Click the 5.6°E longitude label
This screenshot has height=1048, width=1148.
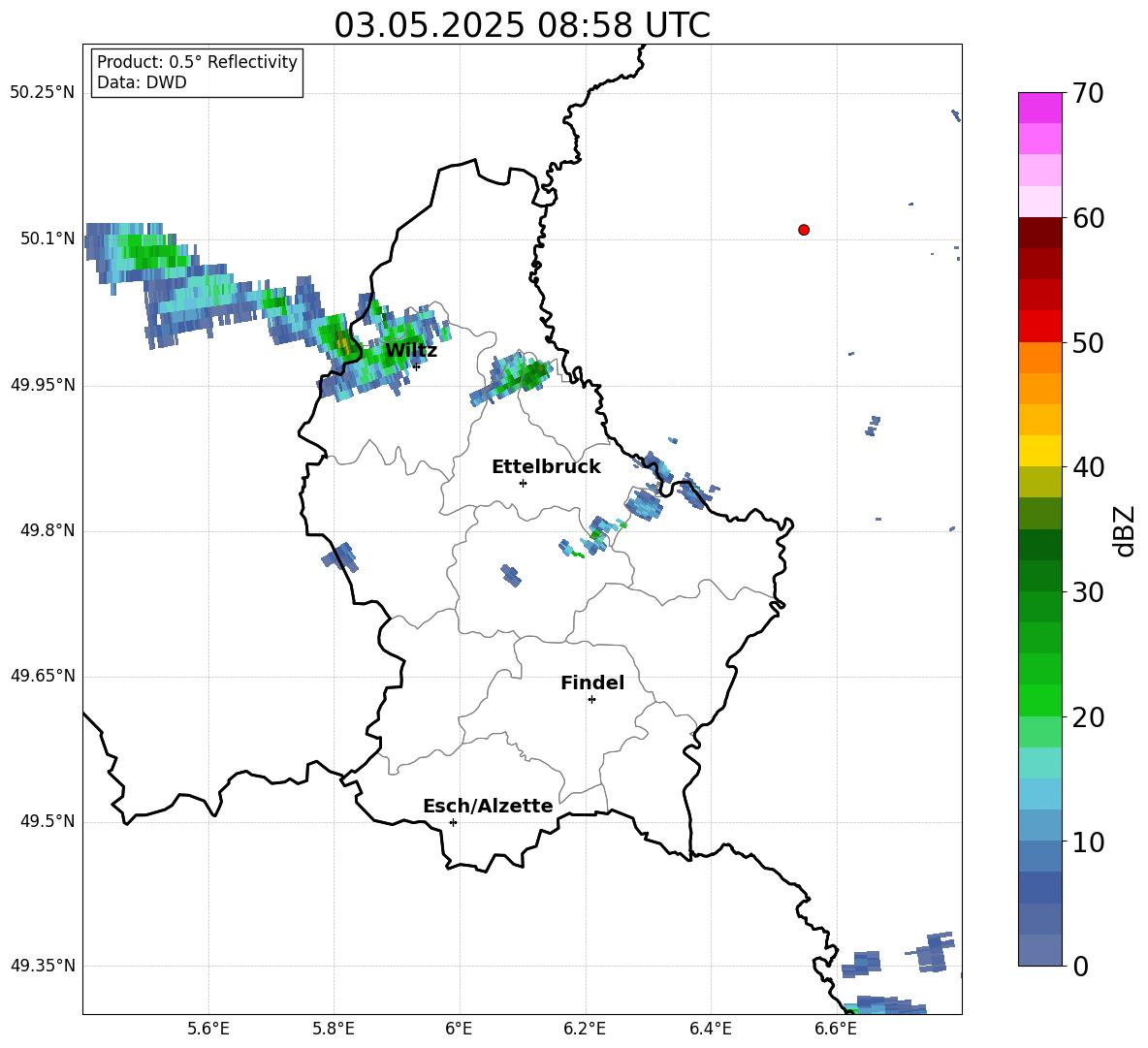coord(208,1029)
